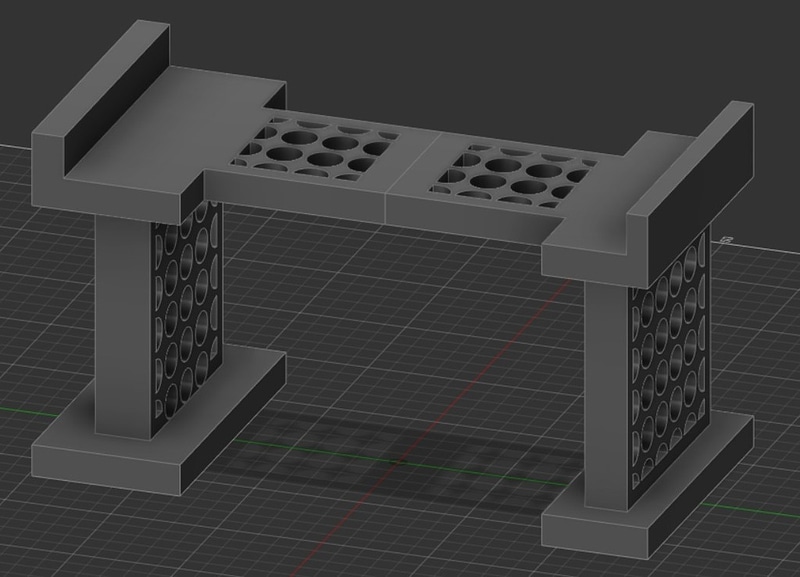This screenshot has width=800, height=577.
Task: Select the right perforated panel on the bridge top
Action: pos(513,177)
